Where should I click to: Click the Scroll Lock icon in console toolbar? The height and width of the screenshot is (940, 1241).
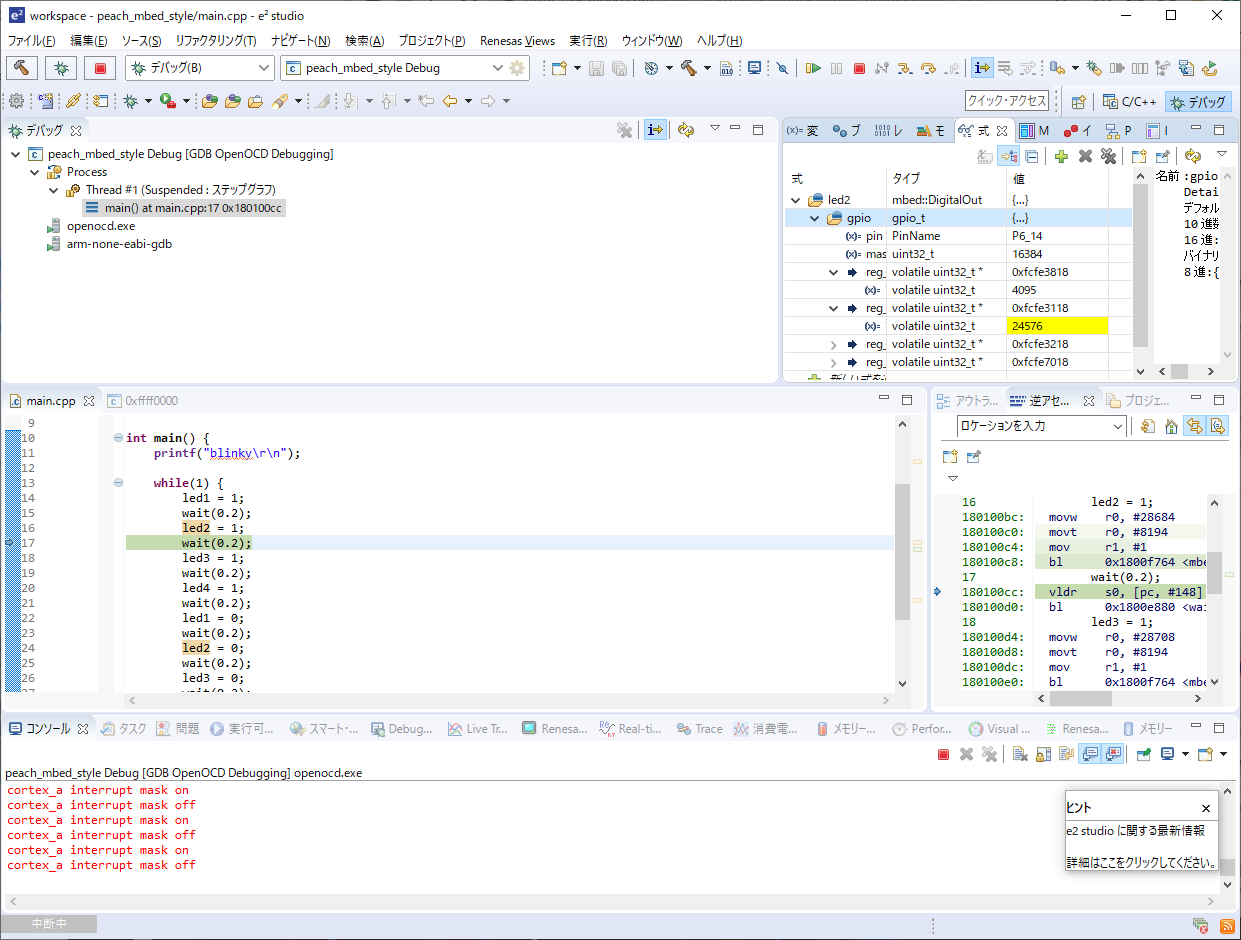(1042, 754)
